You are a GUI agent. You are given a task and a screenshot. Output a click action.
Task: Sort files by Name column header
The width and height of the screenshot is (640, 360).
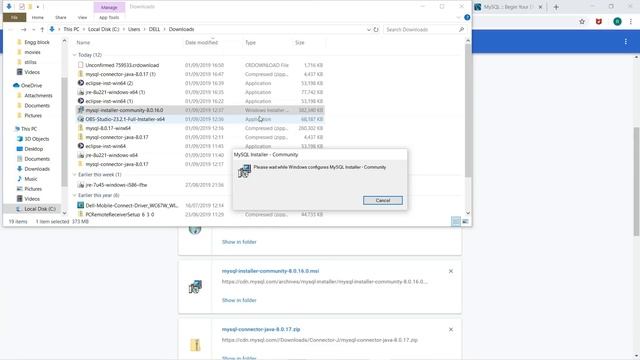83,42
